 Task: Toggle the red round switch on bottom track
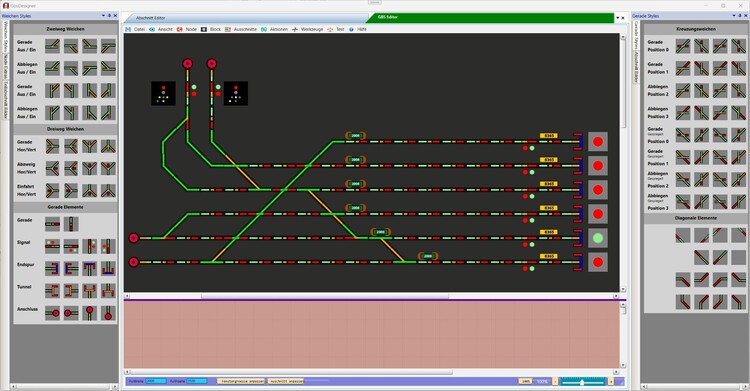[x=598, y=262]
